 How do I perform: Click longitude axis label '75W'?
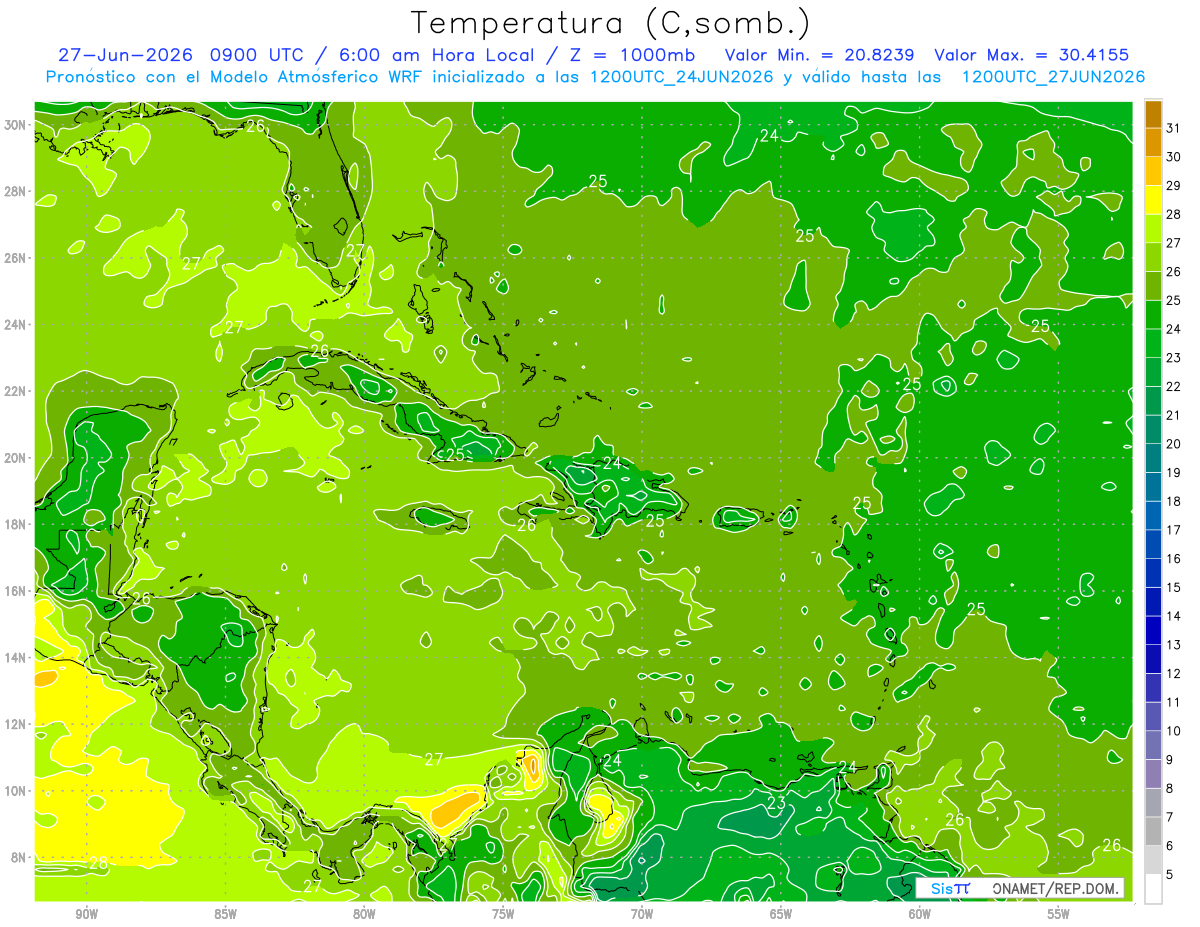[x=503, y=914]
